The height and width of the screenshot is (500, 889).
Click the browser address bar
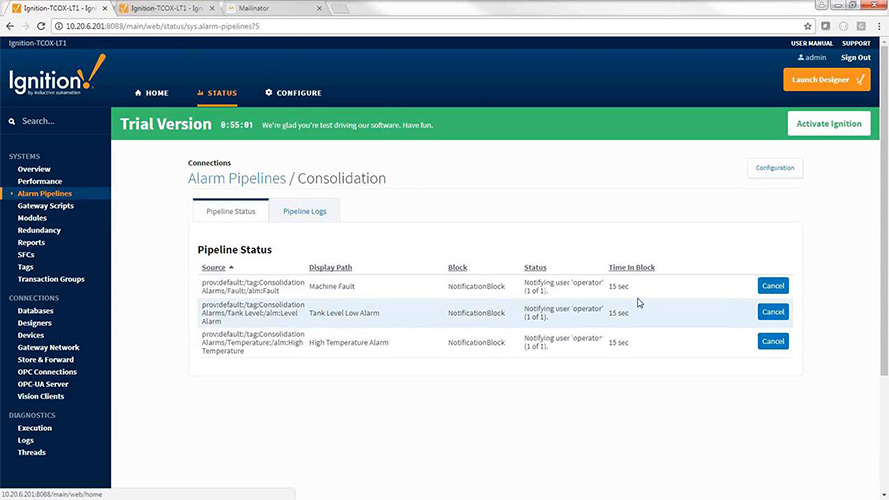click(x=400, y=26)
